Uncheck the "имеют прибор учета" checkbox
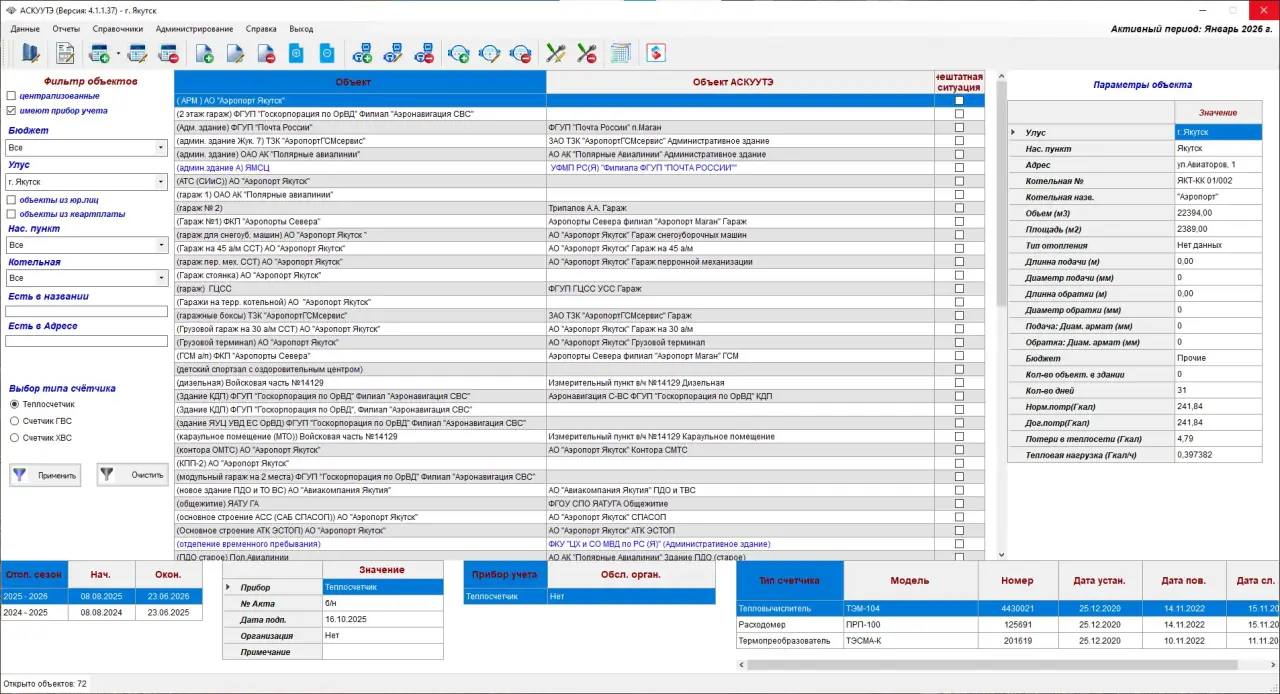1280x694 pixels. click(11, 111)
